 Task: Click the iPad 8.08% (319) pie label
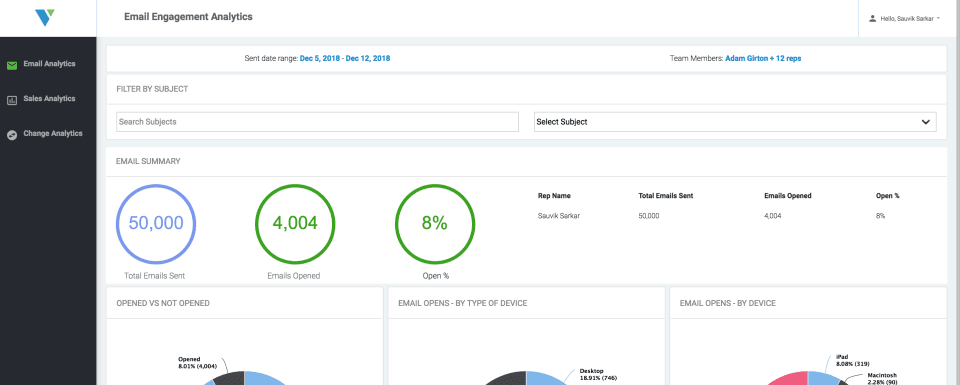pos(852,361)
